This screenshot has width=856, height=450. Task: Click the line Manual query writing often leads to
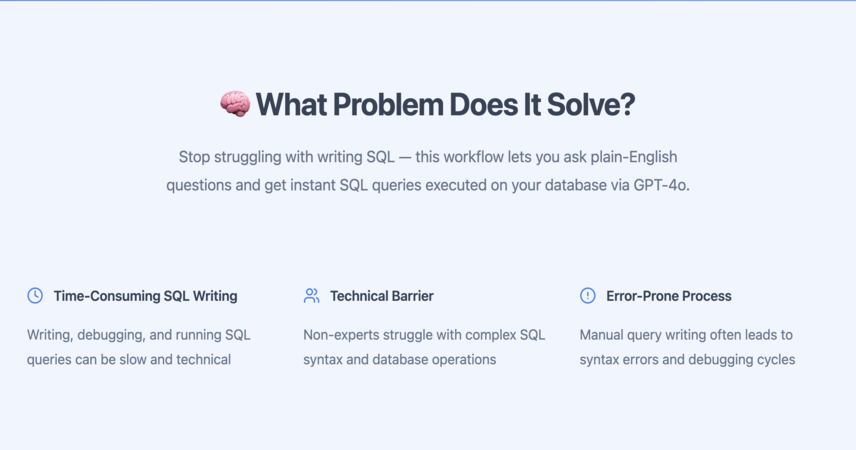click(686, 335)
